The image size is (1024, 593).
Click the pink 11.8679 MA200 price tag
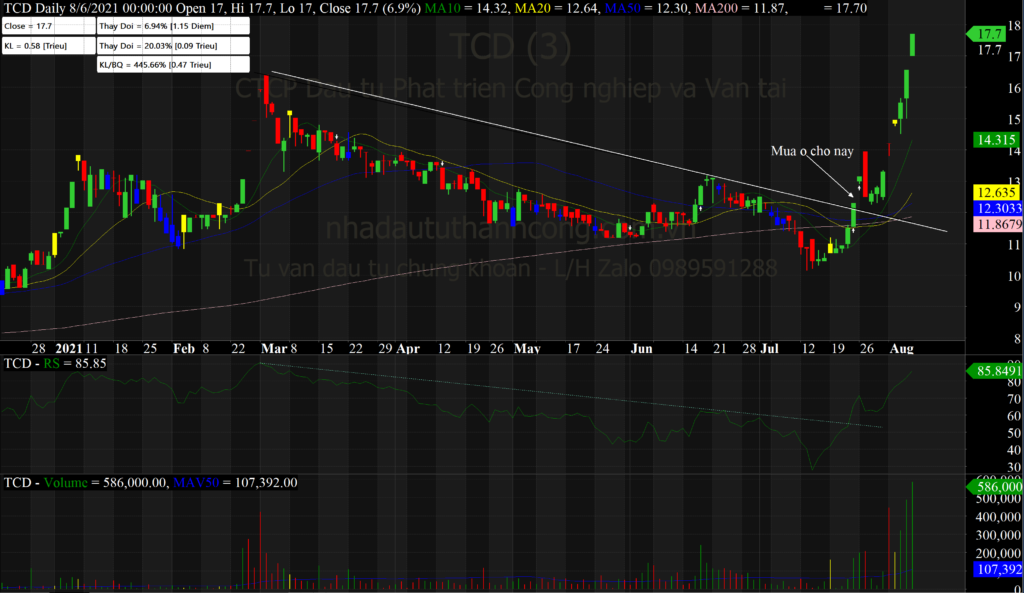click(996, 225)
